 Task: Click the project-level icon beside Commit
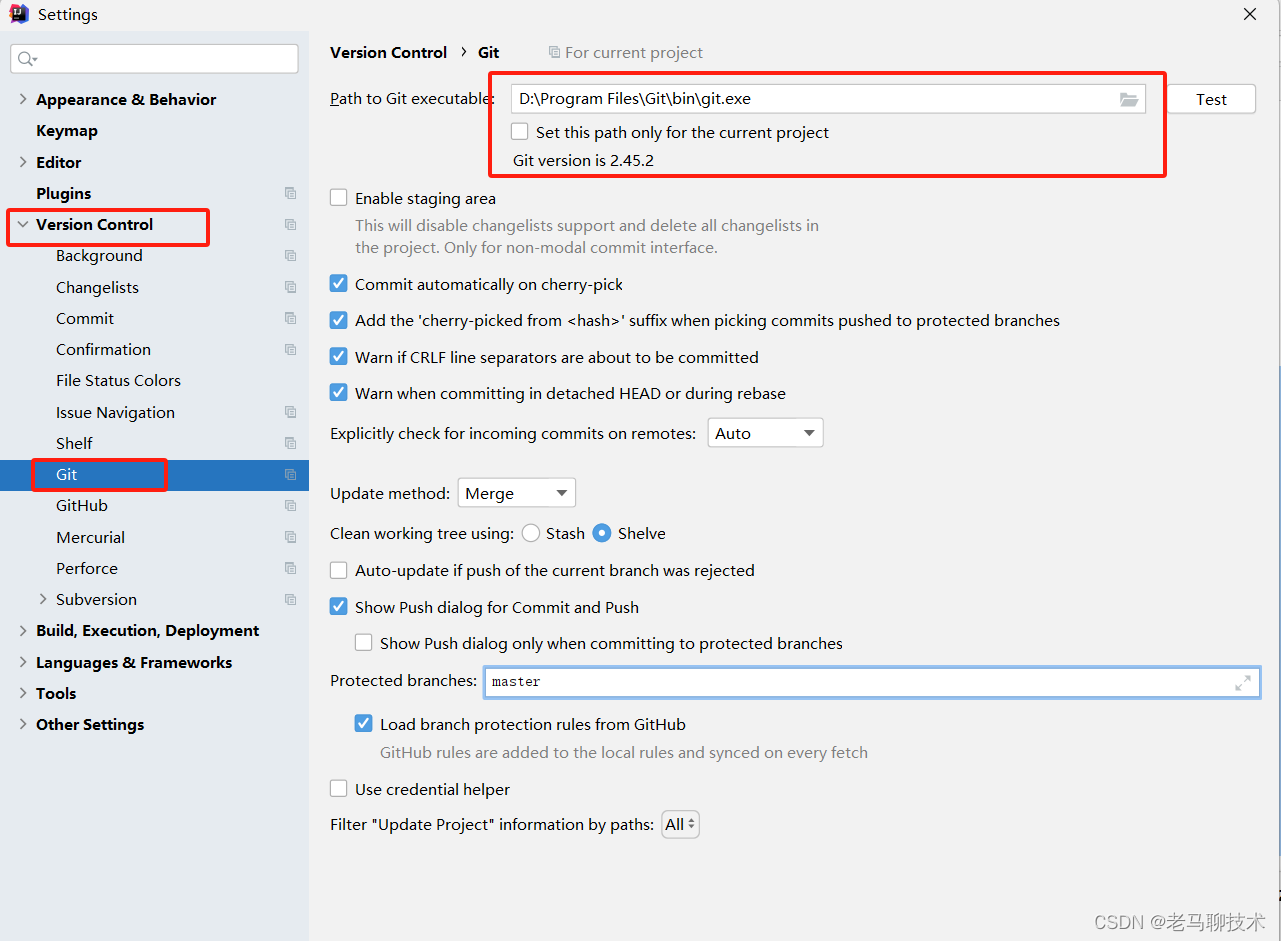pyautogui.click(x=290, y=318)
